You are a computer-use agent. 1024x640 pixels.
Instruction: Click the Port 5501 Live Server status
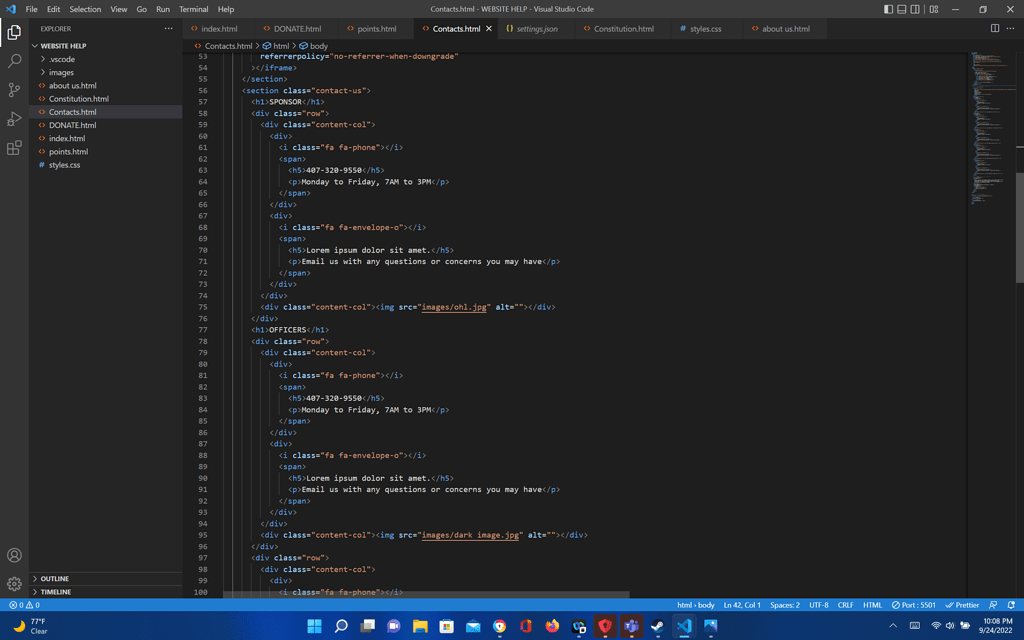914,605
